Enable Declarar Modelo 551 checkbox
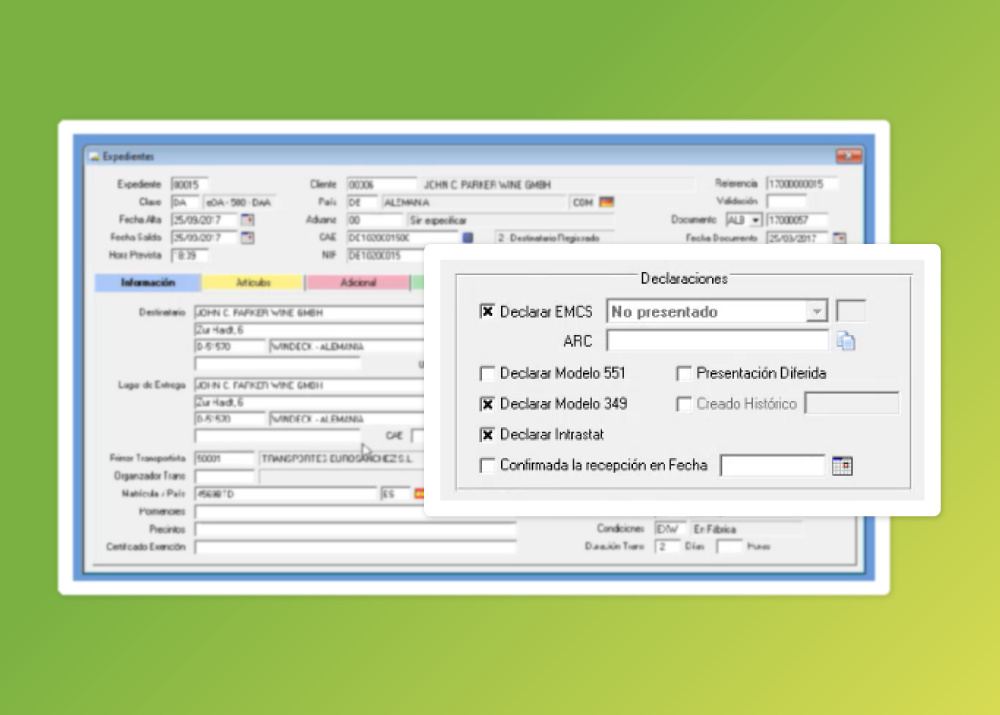Screen dimensions: 1000x715 pyautogui.click(x=487, y=373)
